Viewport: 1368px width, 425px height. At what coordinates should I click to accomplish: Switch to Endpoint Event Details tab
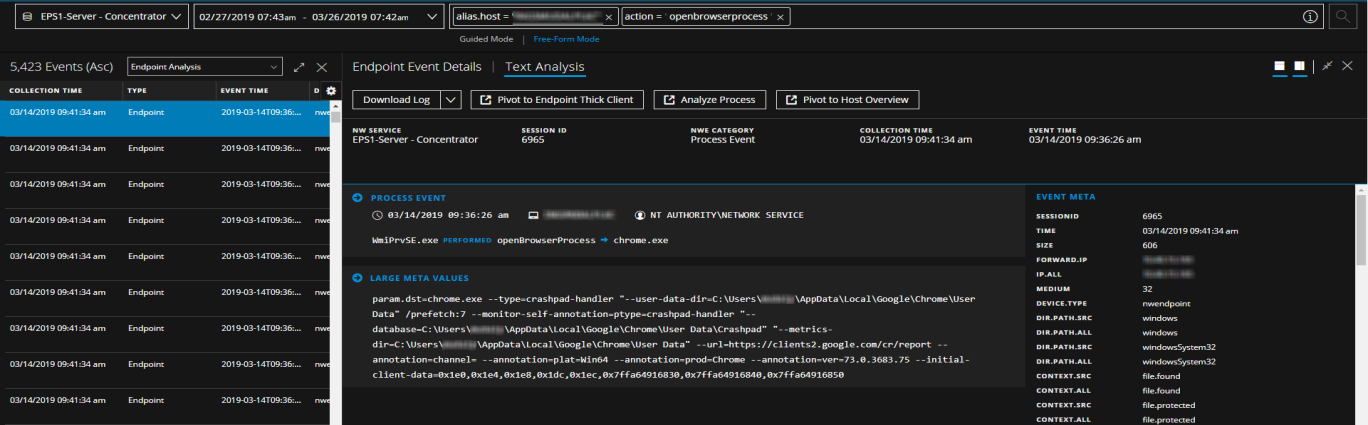tap(416, 67)
